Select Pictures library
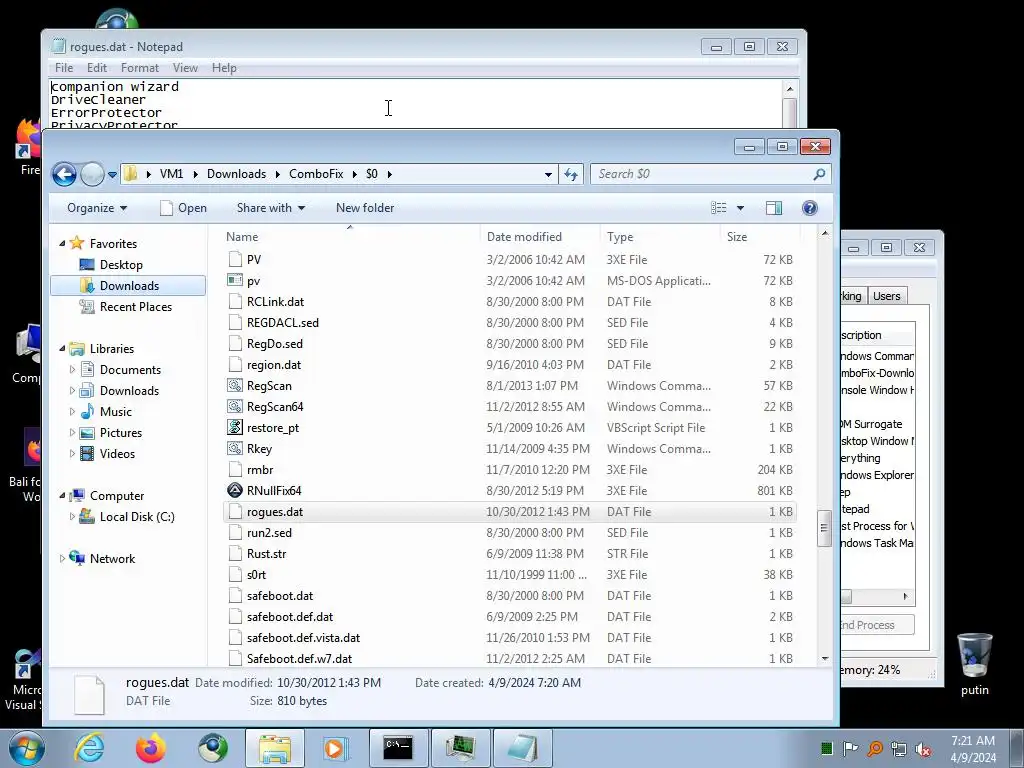This screenshot has height=768, width=1024. [x=121, y=432]
